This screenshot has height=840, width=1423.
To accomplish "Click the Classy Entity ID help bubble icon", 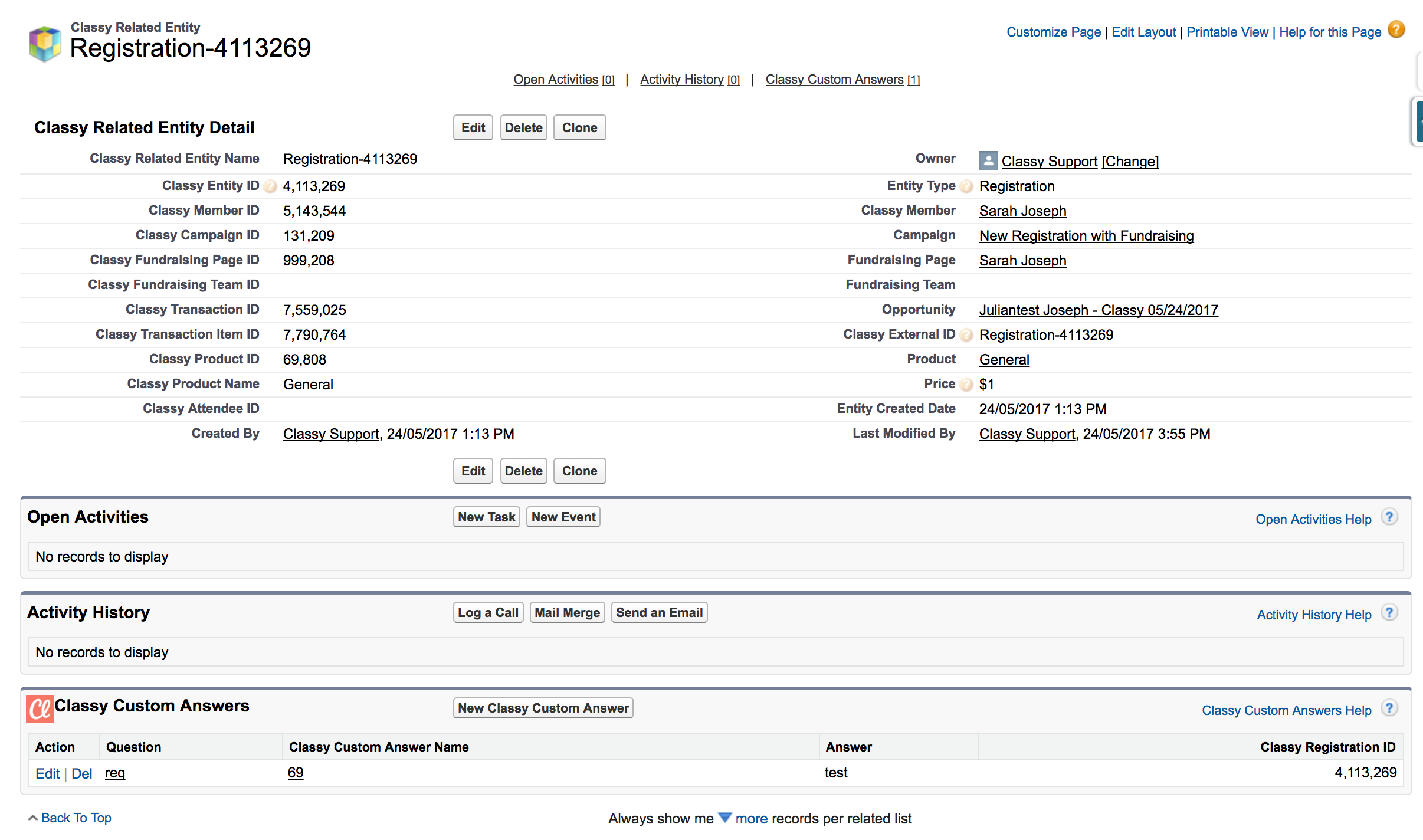I will click(270, 187).
